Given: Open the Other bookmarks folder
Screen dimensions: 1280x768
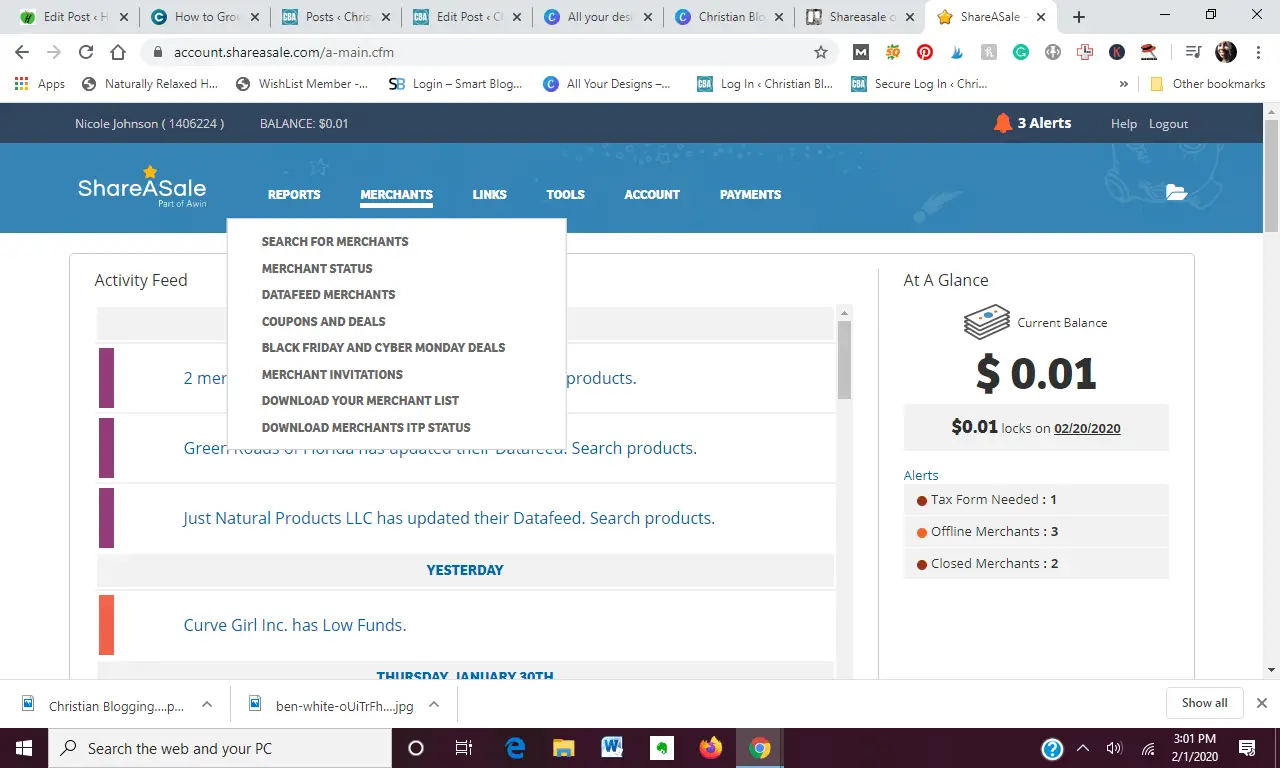Looking at the screenshot, I should 1207,84.
